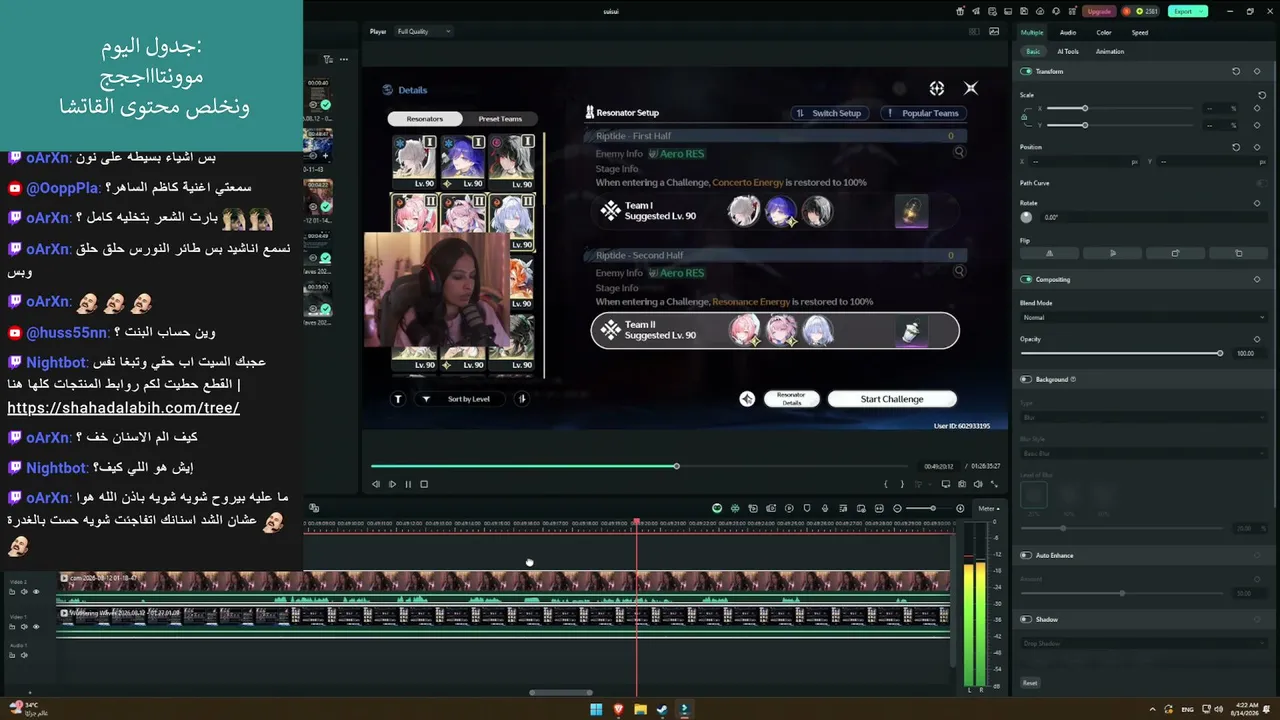Toggle visibility of the Video 1 track
1280x720 pixels.
[x=36, y=627]
